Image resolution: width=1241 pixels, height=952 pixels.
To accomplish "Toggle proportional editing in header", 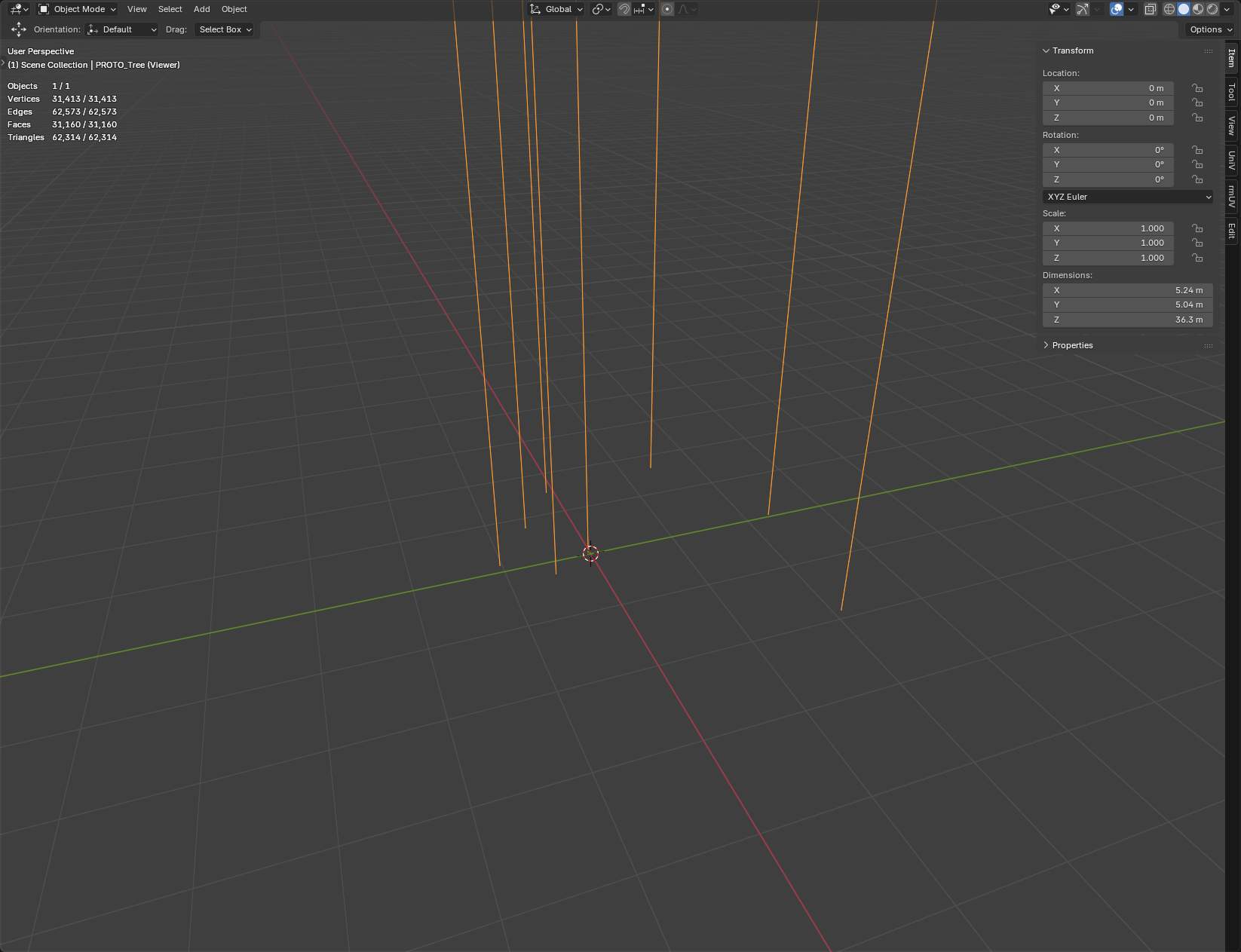I will (667, 9).
